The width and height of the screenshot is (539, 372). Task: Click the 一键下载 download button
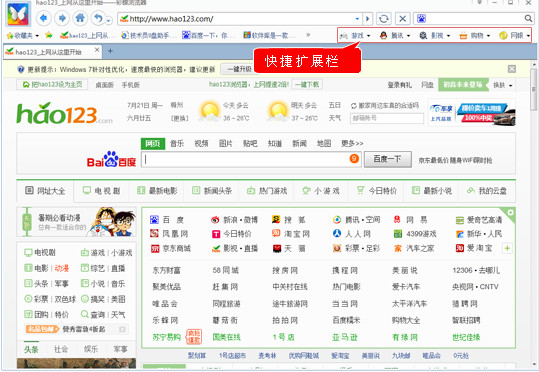click(x=307, y=85)
